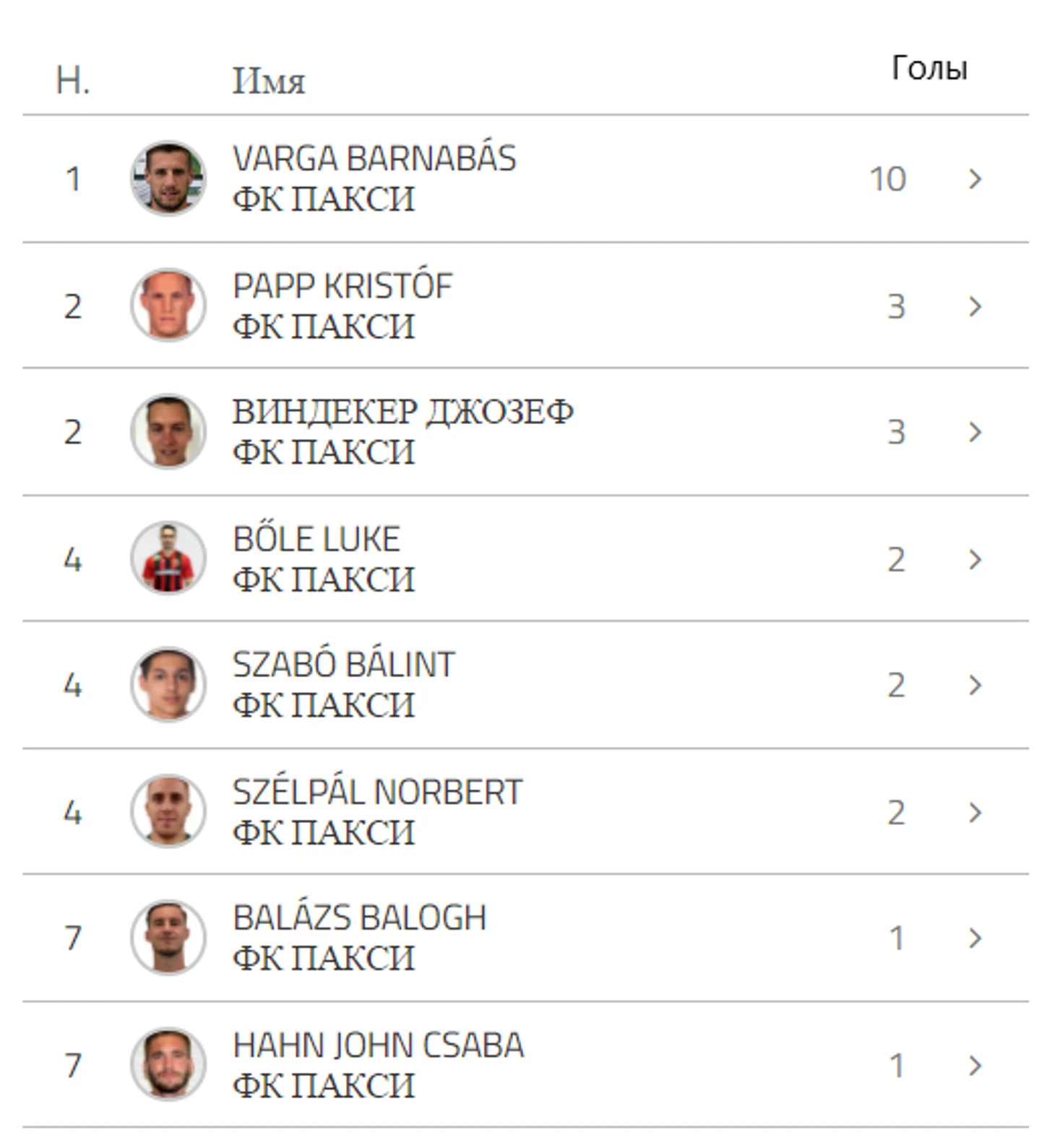Select Szabó Bálint's player photo
The height and width of the screenshot is (1148, 1055).
(x=168, y=684)
